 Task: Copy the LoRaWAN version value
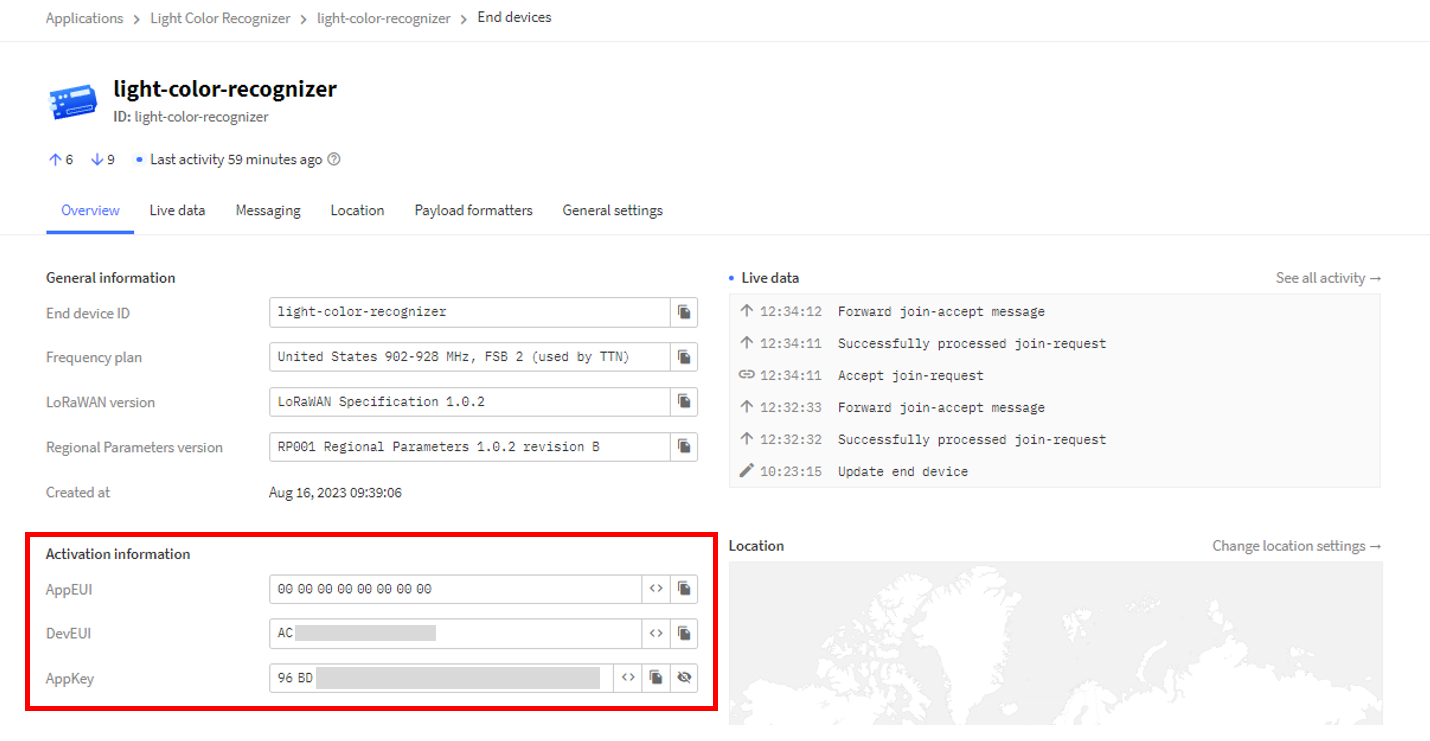pyautogui.click(x=684, y=402)
